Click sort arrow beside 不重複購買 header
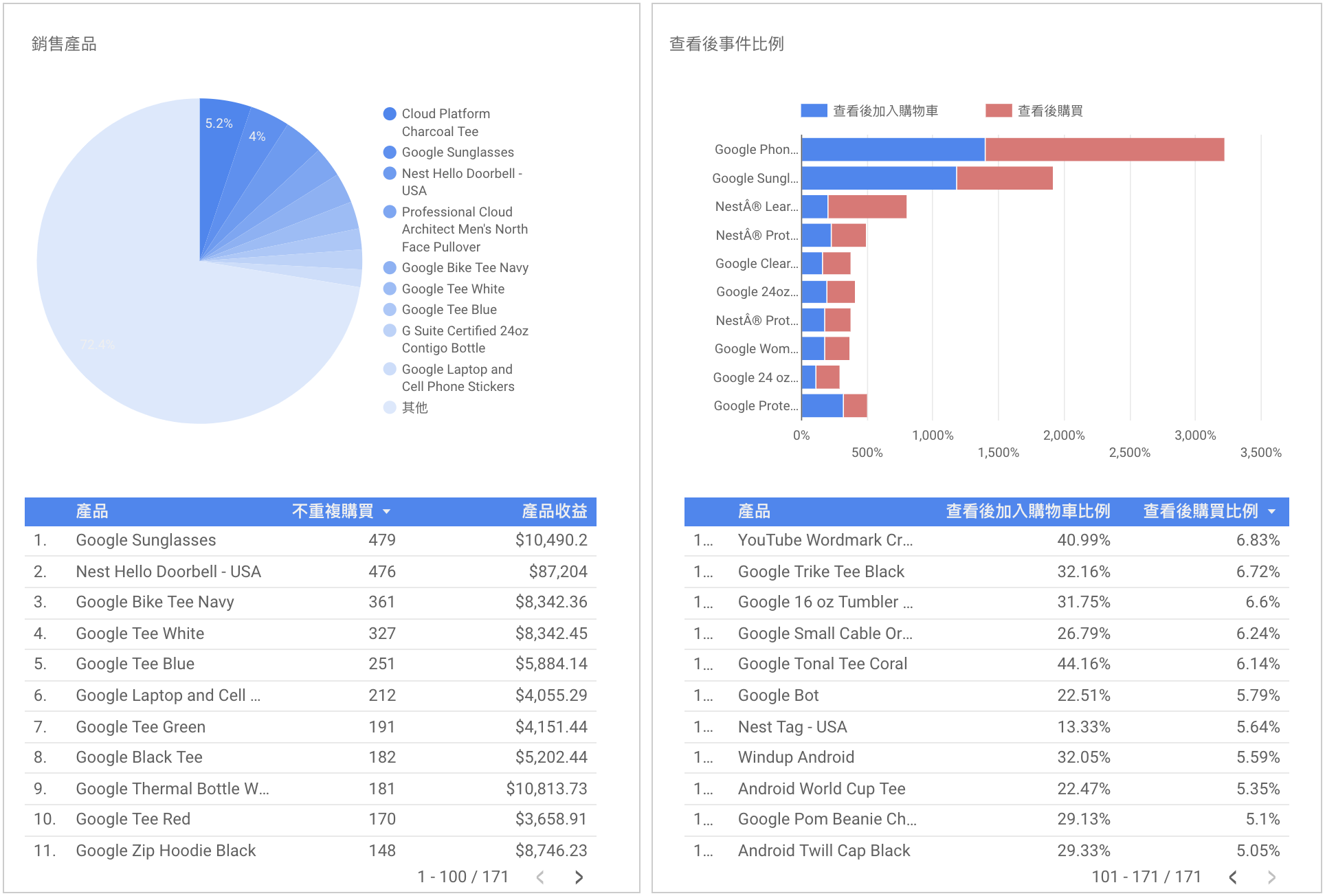 point(386,511)
